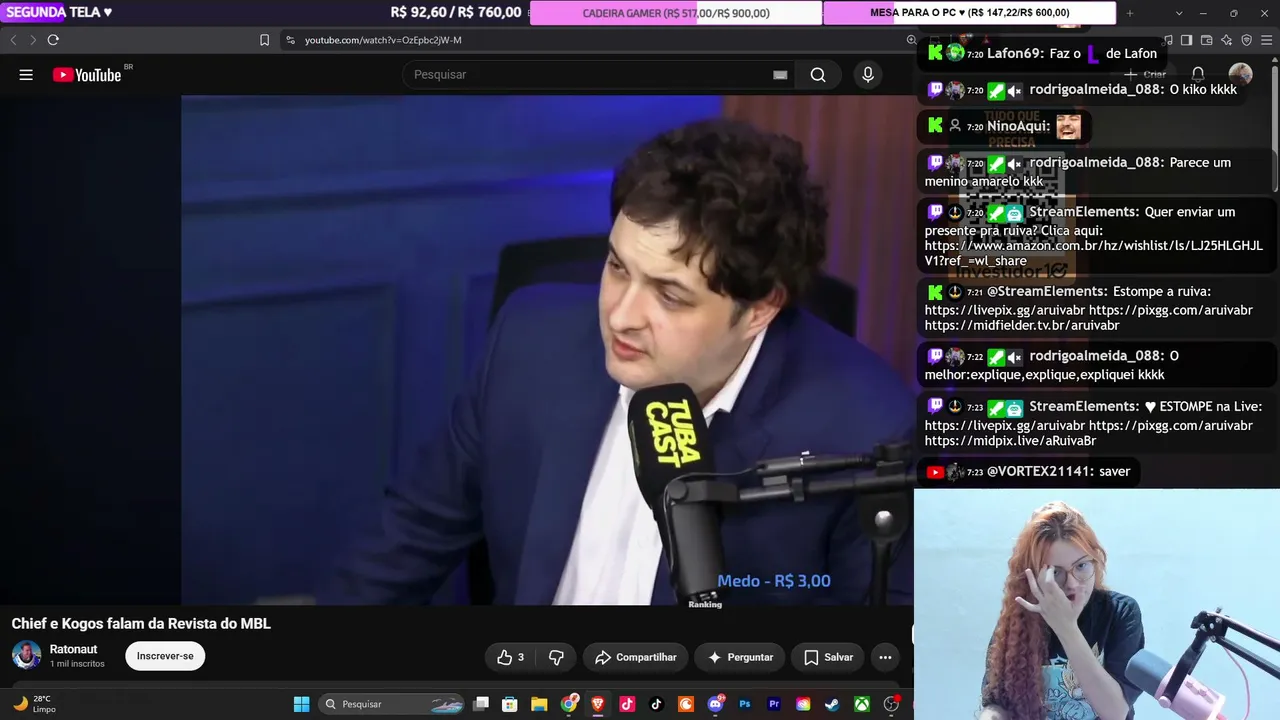Toggle the browser sidebar panel icon
This screenshot has height=720, width=1280.
pos(1186,40)
